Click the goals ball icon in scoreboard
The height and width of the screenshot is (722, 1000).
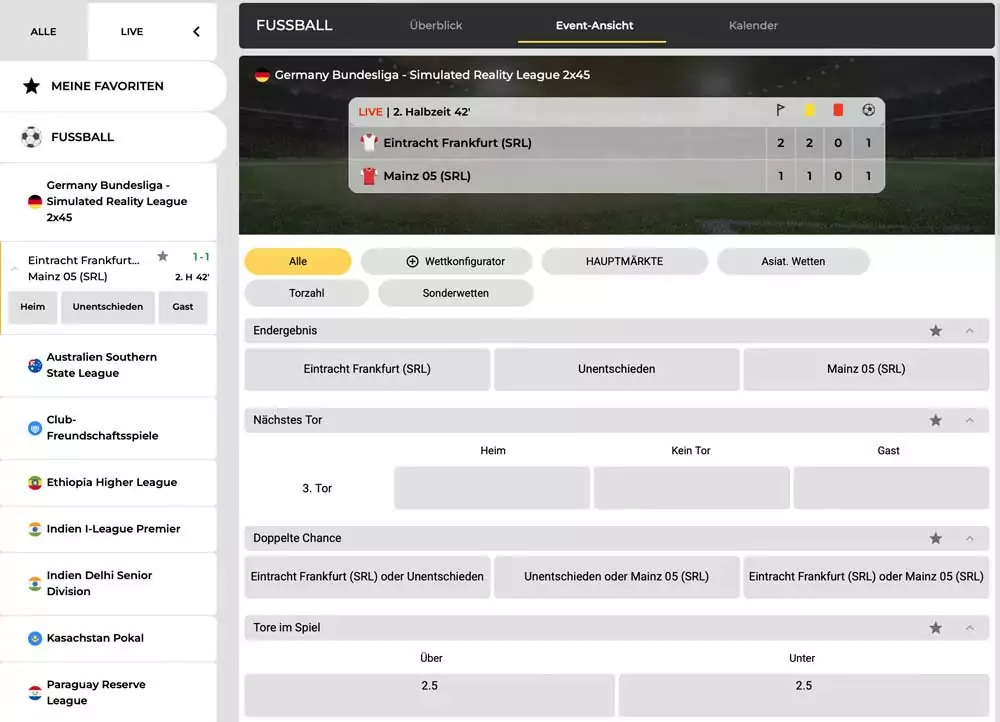point(868,110)
